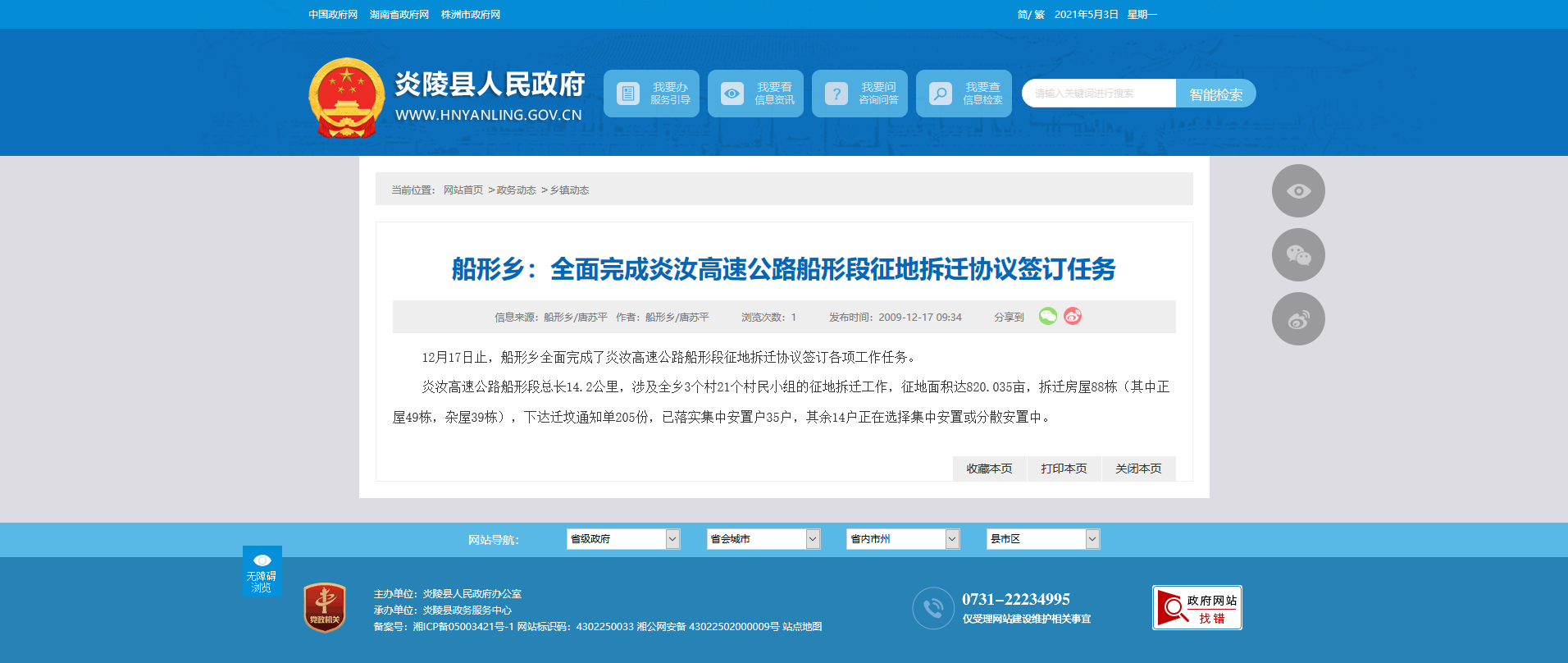Open the gray WeChat sidebar icon
The height and width of the screenshot is (663, 1568).
point(1297,255)
